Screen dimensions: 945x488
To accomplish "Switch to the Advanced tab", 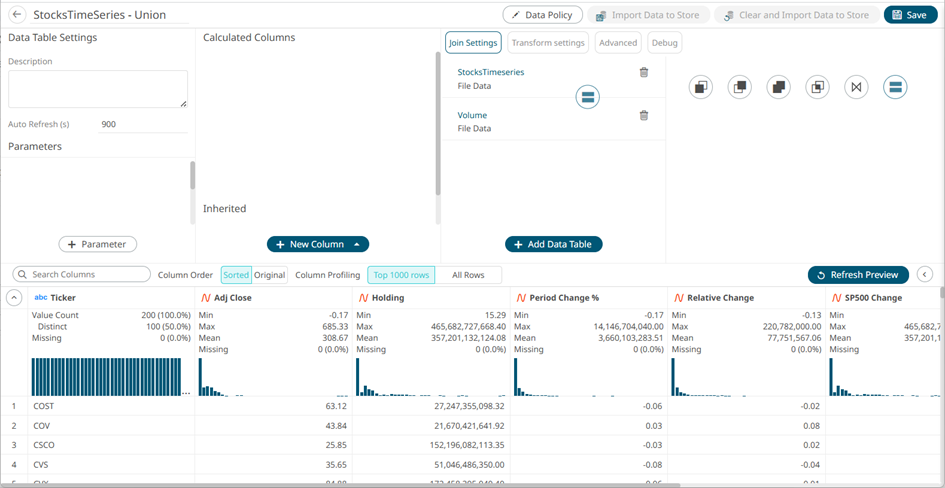I will [618, 43].
